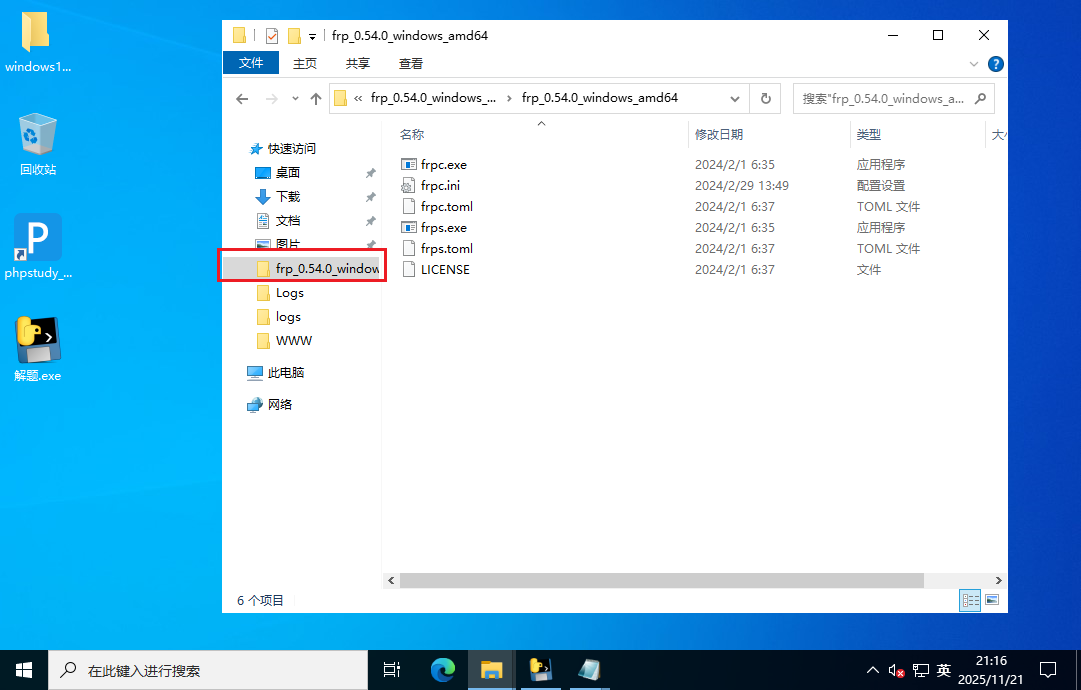Open the notification center icon
This screenshot has height=690, width=1081.
click(x=1048, y=670)
